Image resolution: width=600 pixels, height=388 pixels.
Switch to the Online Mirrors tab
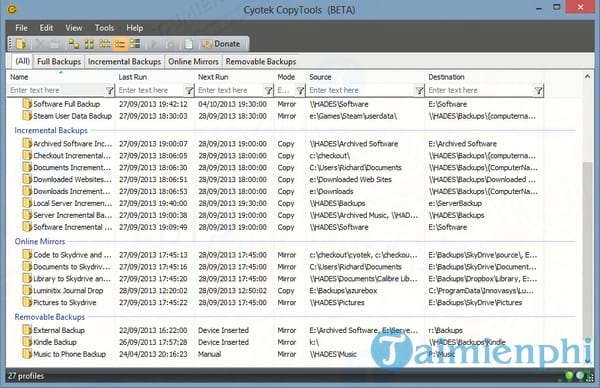coord(193,62)
